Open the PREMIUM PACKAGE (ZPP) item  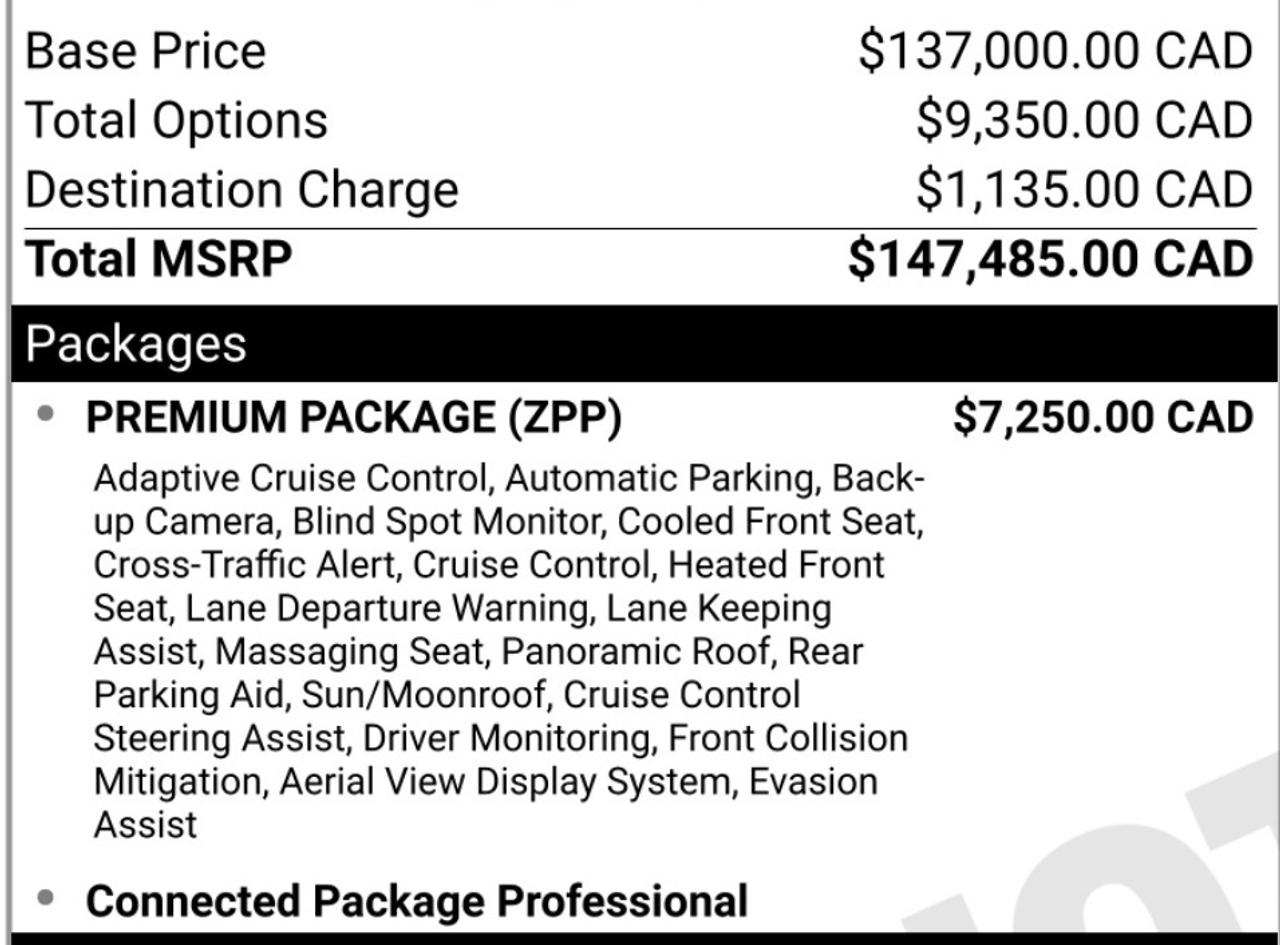354,418
